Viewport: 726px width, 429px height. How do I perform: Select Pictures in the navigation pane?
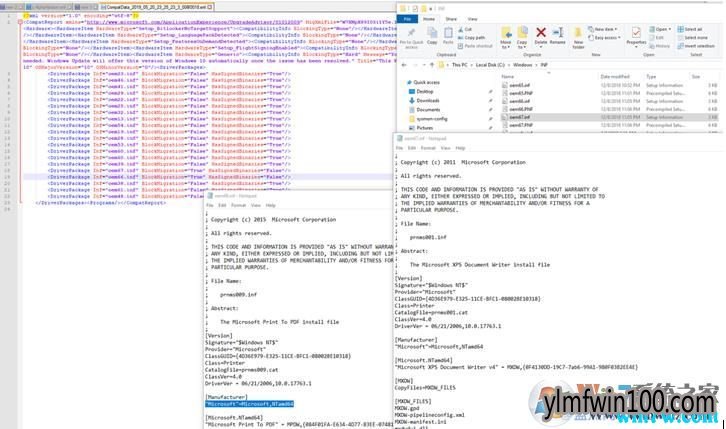click(420, 128)
